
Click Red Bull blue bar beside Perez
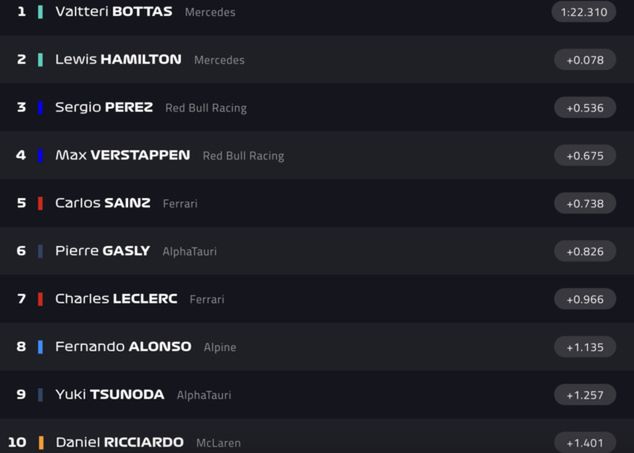(40, 108)
